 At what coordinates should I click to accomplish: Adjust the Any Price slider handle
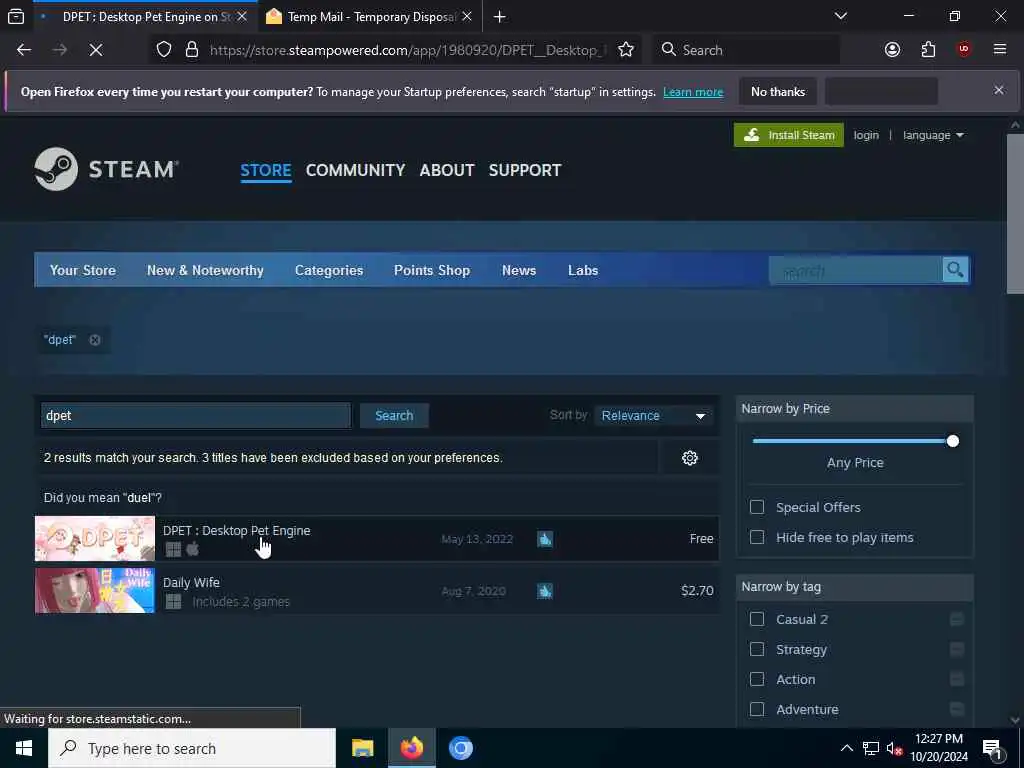click(953, 441)
